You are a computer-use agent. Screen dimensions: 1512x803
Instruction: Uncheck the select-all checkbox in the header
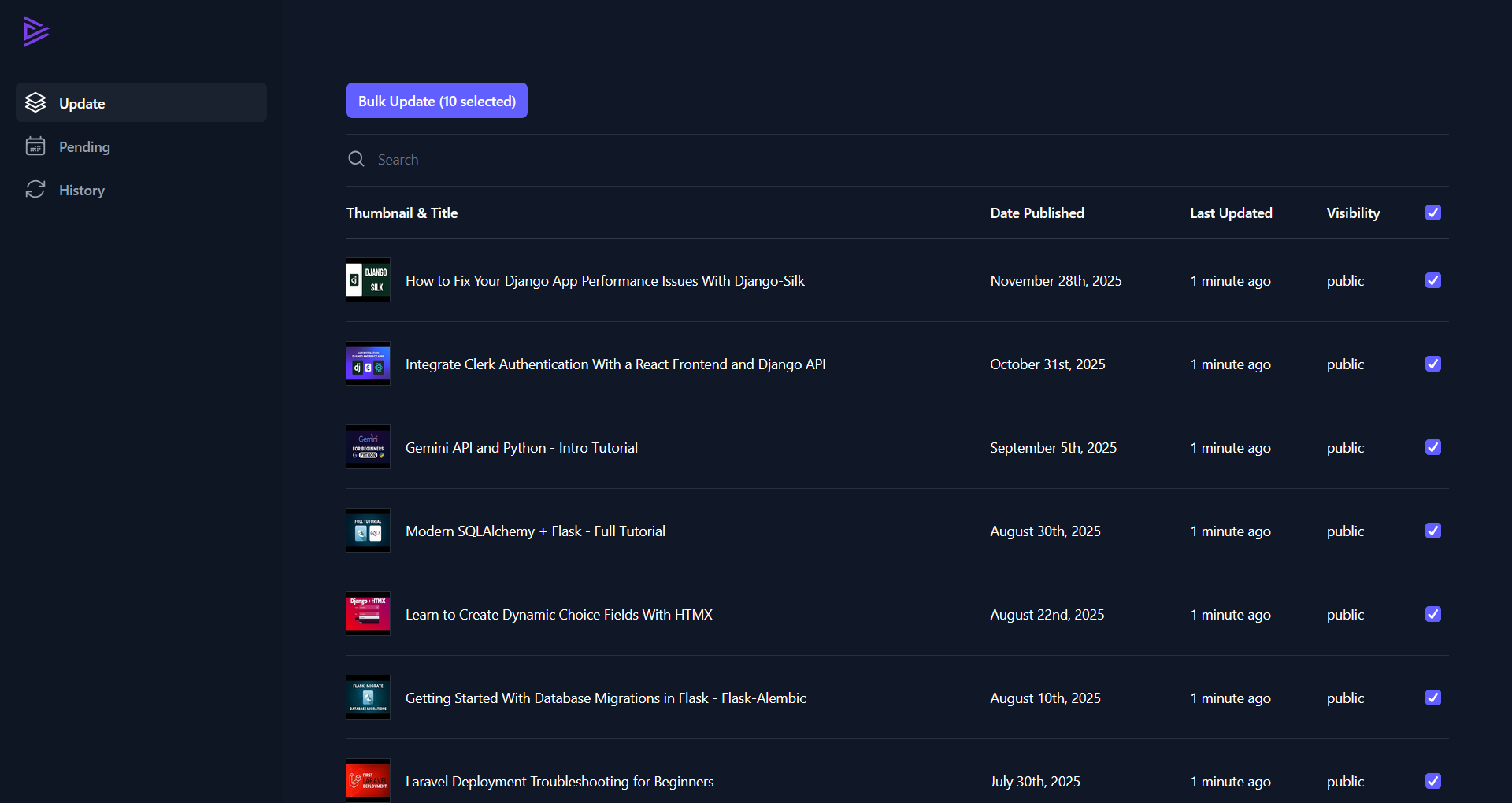(1432, 213)
